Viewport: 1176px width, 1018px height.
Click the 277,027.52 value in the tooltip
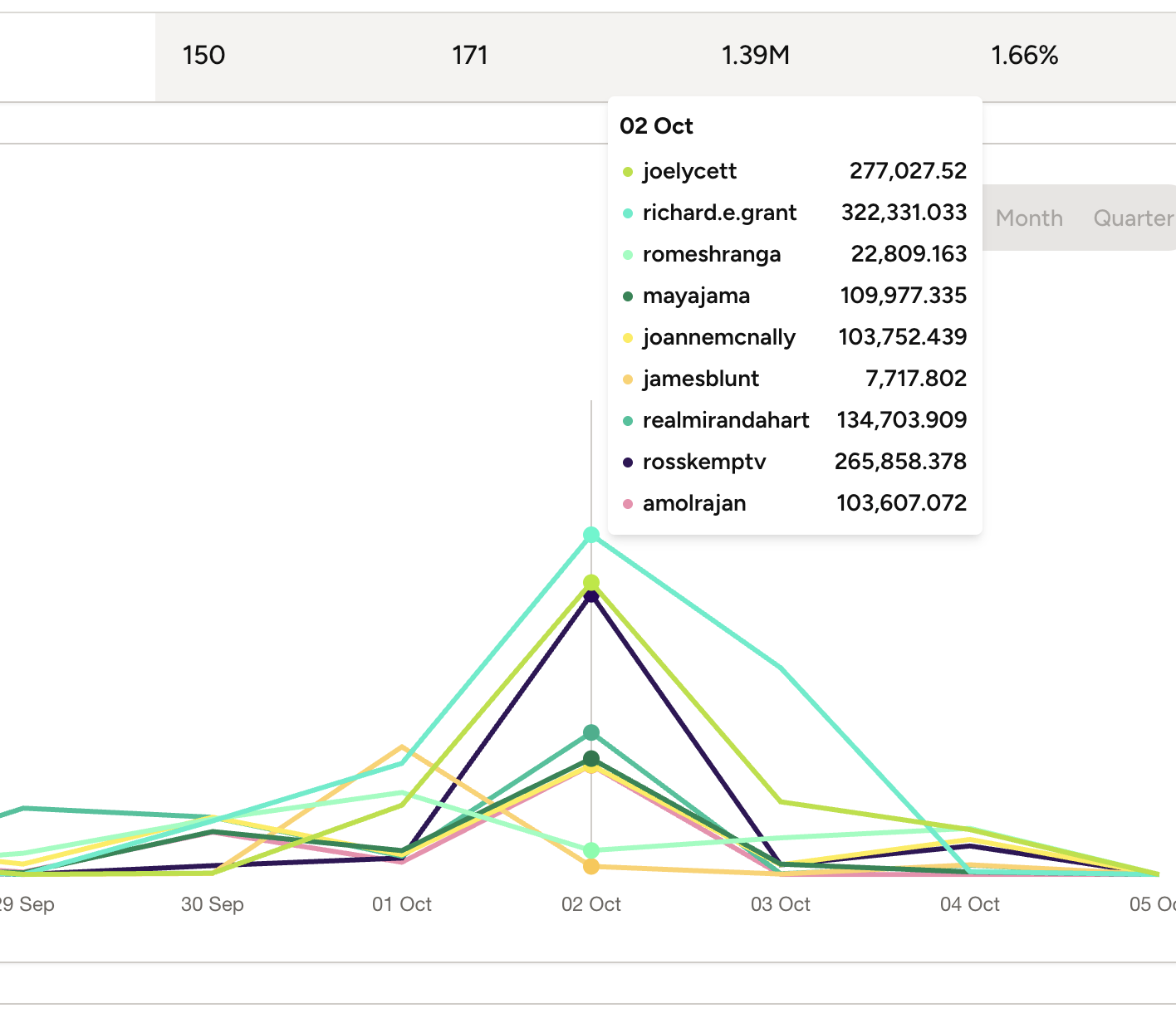[x=908, y=171]
